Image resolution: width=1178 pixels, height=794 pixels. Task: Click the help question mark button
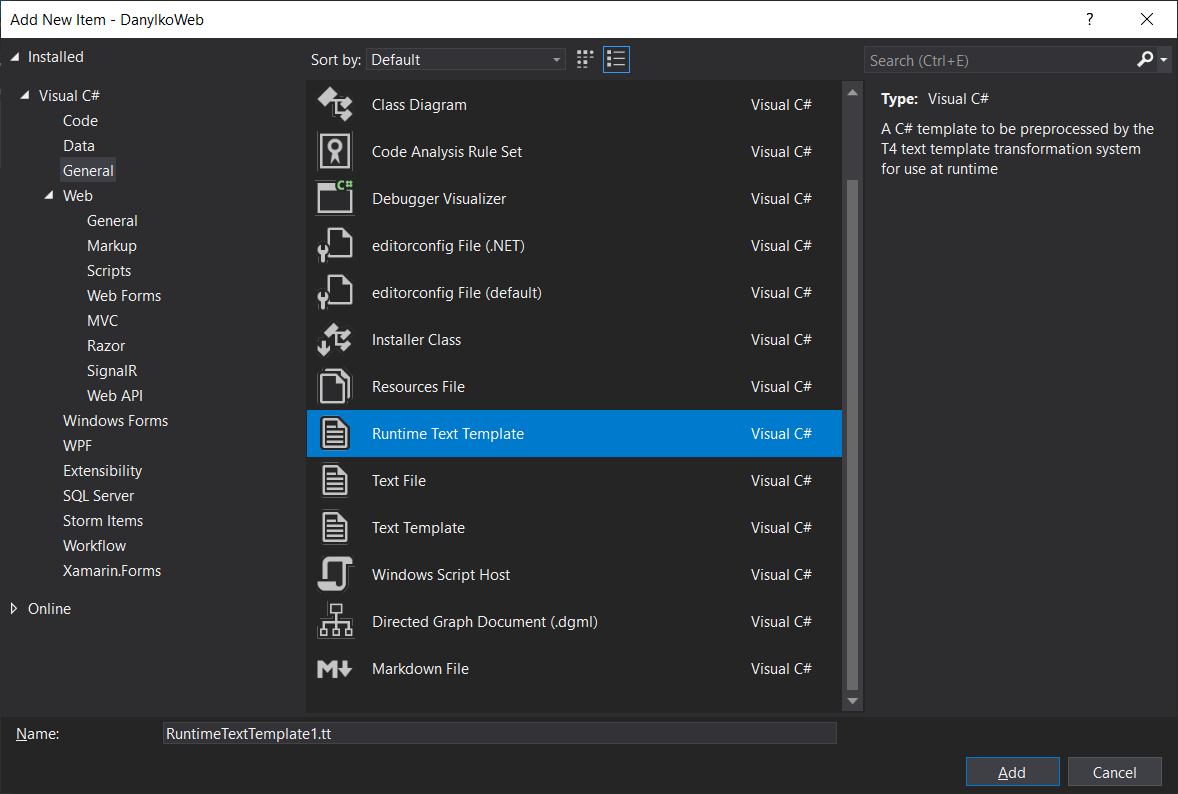click(1089, 20)
